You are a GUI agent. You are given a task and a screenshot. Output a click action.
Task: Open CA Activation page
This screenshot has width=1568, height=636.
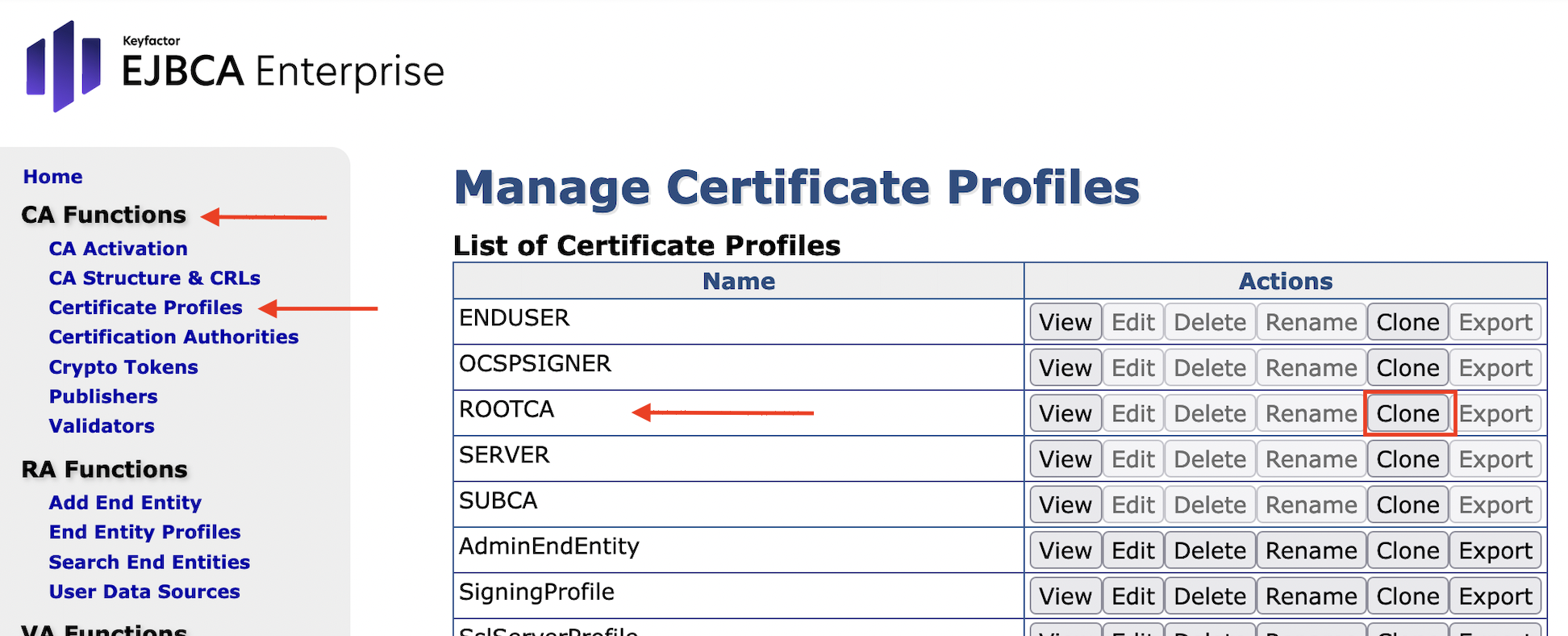118,249
